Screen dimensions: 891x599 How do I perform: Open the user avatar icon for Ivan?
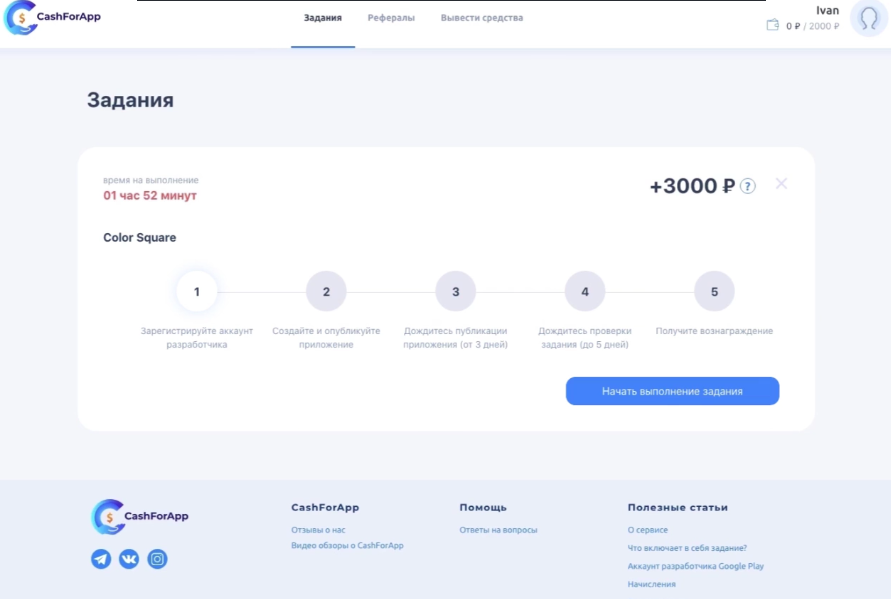point(869,18)
